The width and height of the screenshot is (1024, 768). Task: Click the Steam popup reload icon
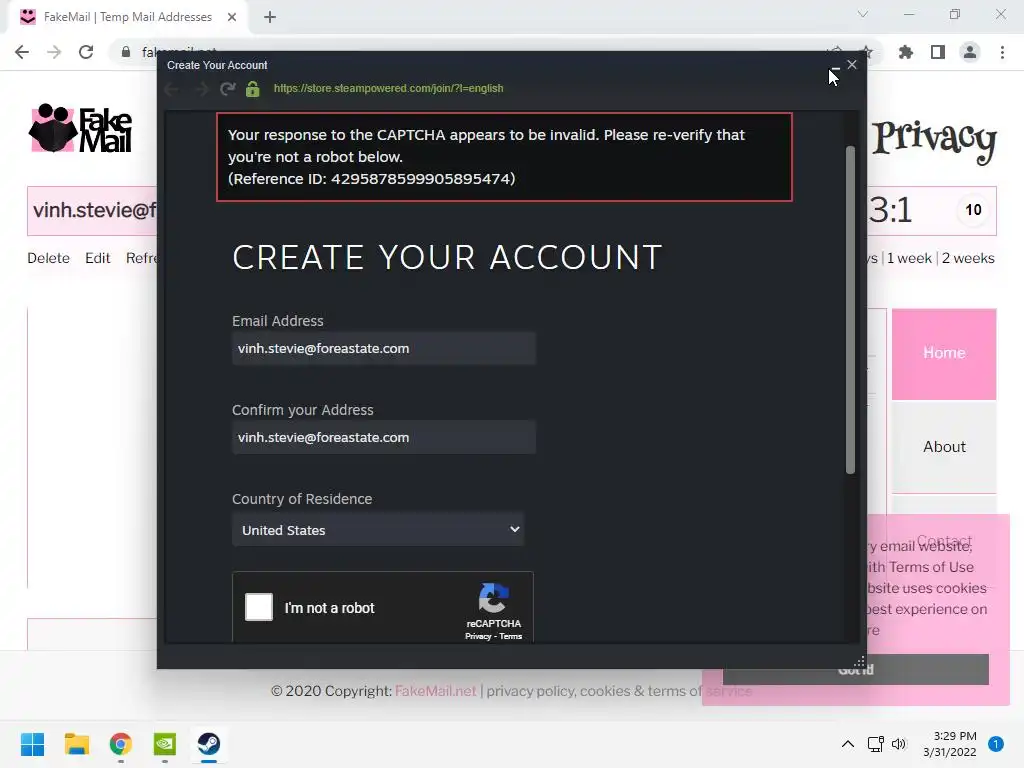227,88
